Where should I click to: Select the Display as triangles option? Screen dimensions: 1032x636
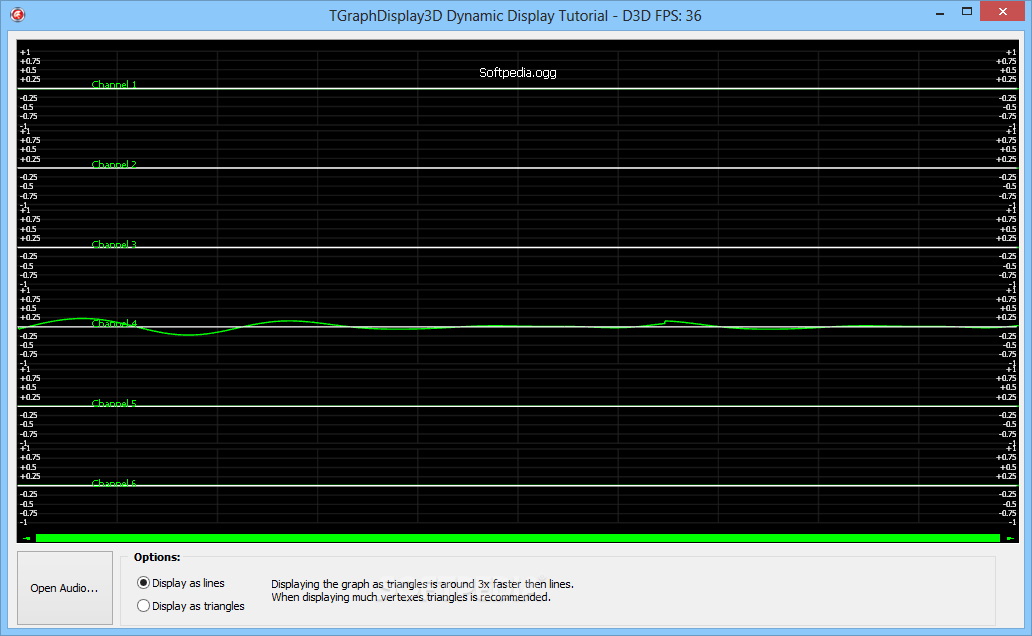click(191, 606)
